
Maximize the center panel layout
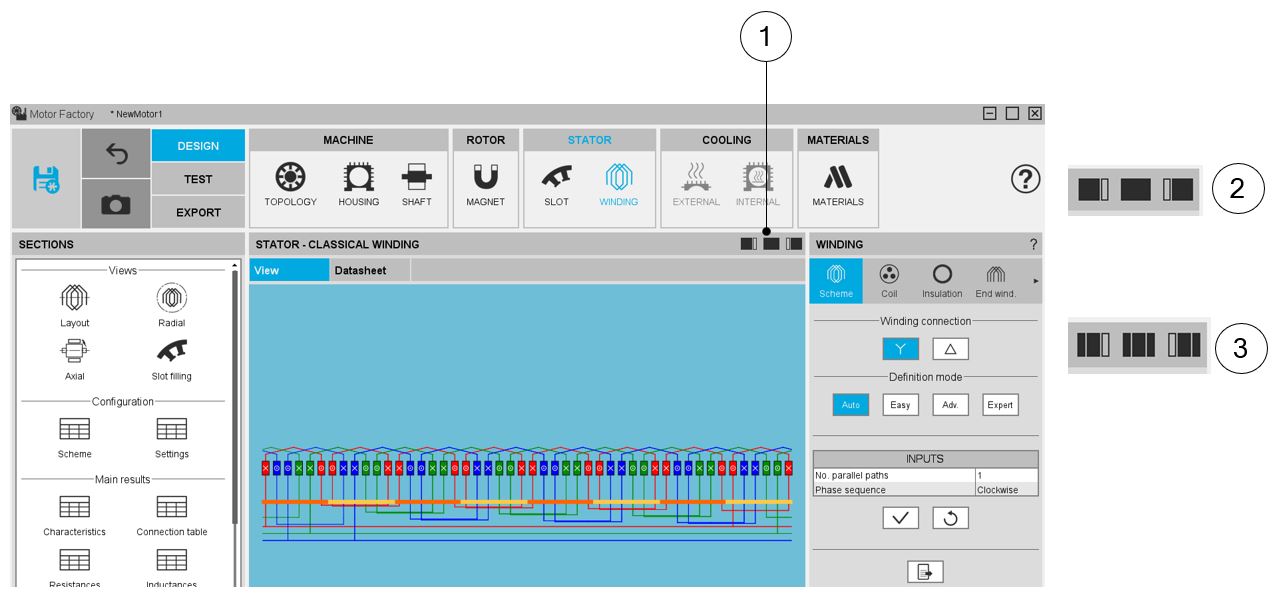[x=771, y=244]
